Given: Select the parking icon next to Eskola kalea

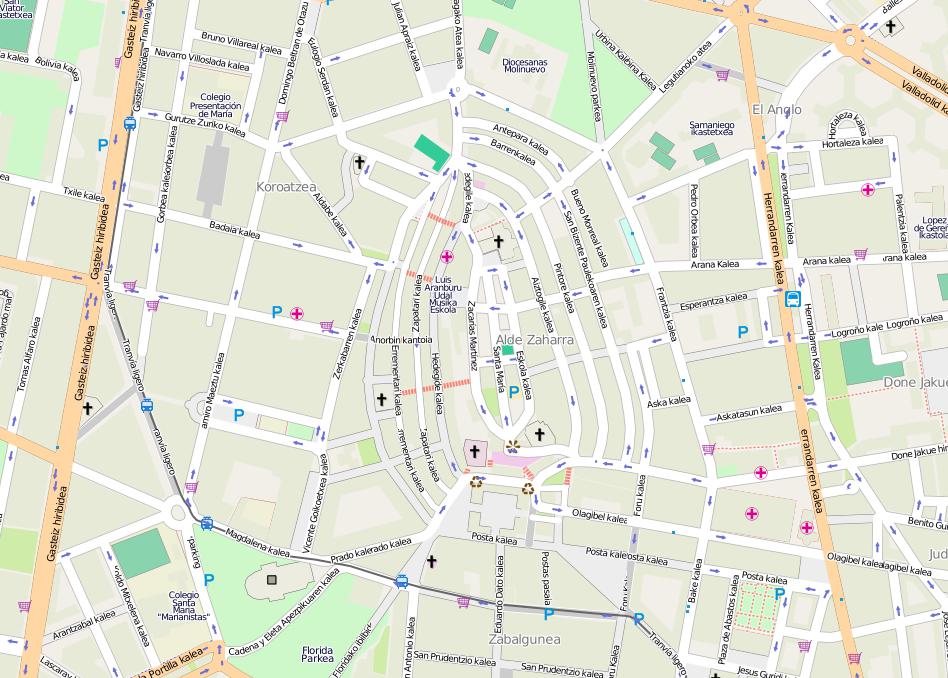Looking at the screenshot, I should [513, 392].
